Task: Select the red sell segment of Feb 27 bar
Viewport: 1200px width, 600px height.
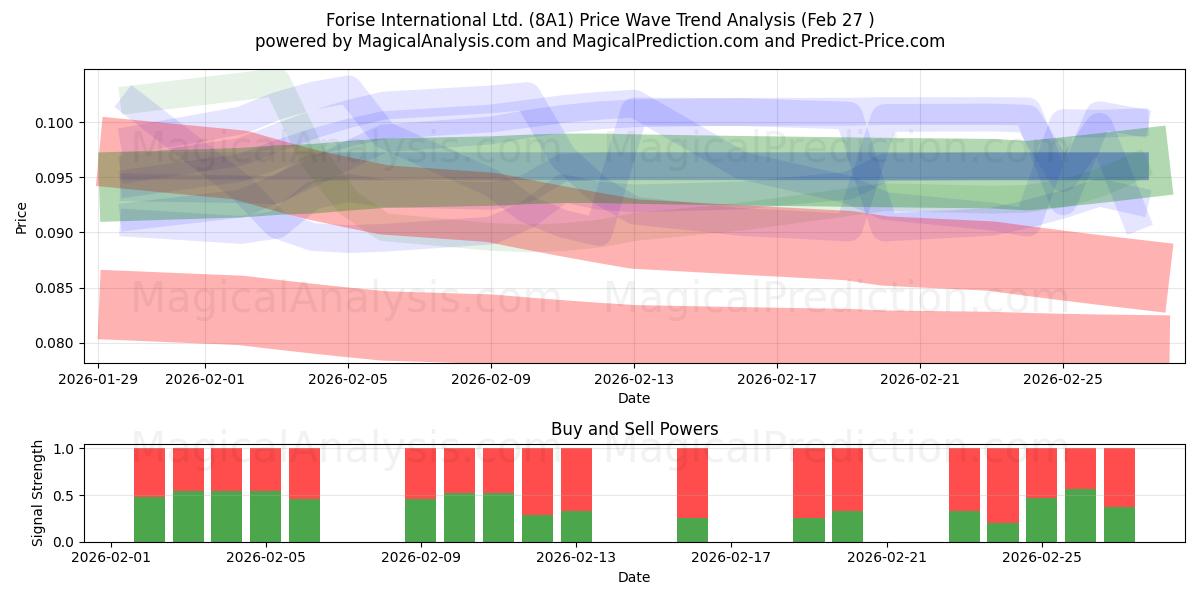Action: [x=1120, y=478]
